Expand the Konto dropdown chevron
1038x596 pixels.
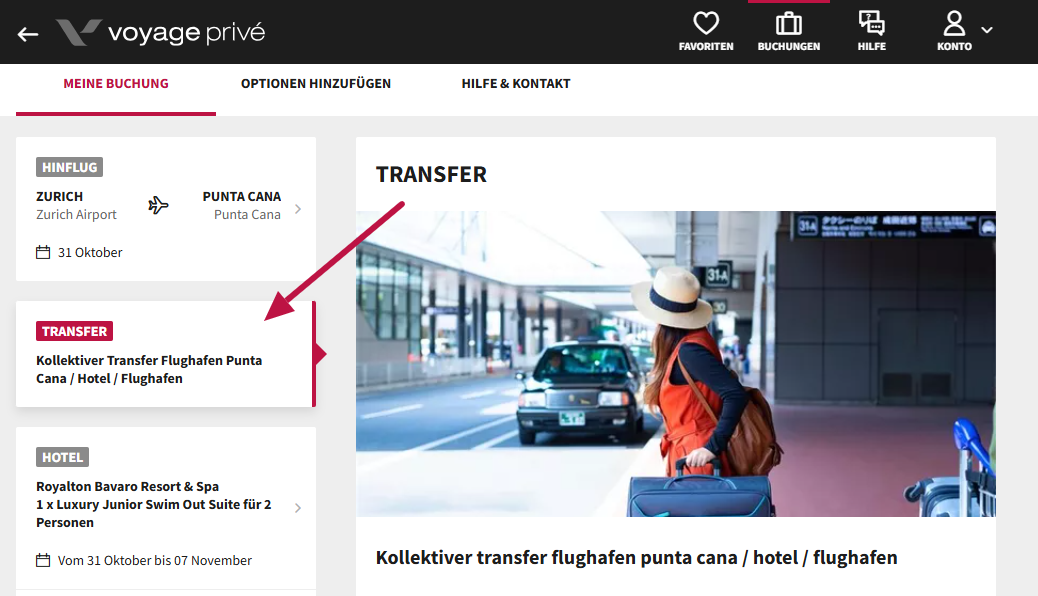point(987,30)
